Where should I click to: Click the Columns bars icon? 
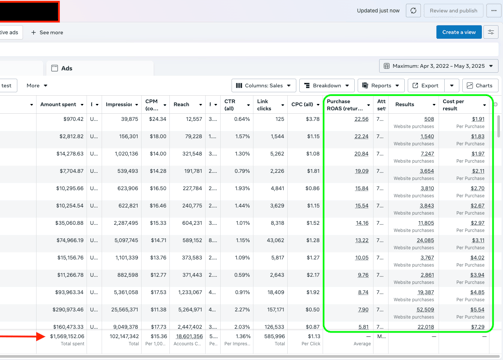point(239,86)
